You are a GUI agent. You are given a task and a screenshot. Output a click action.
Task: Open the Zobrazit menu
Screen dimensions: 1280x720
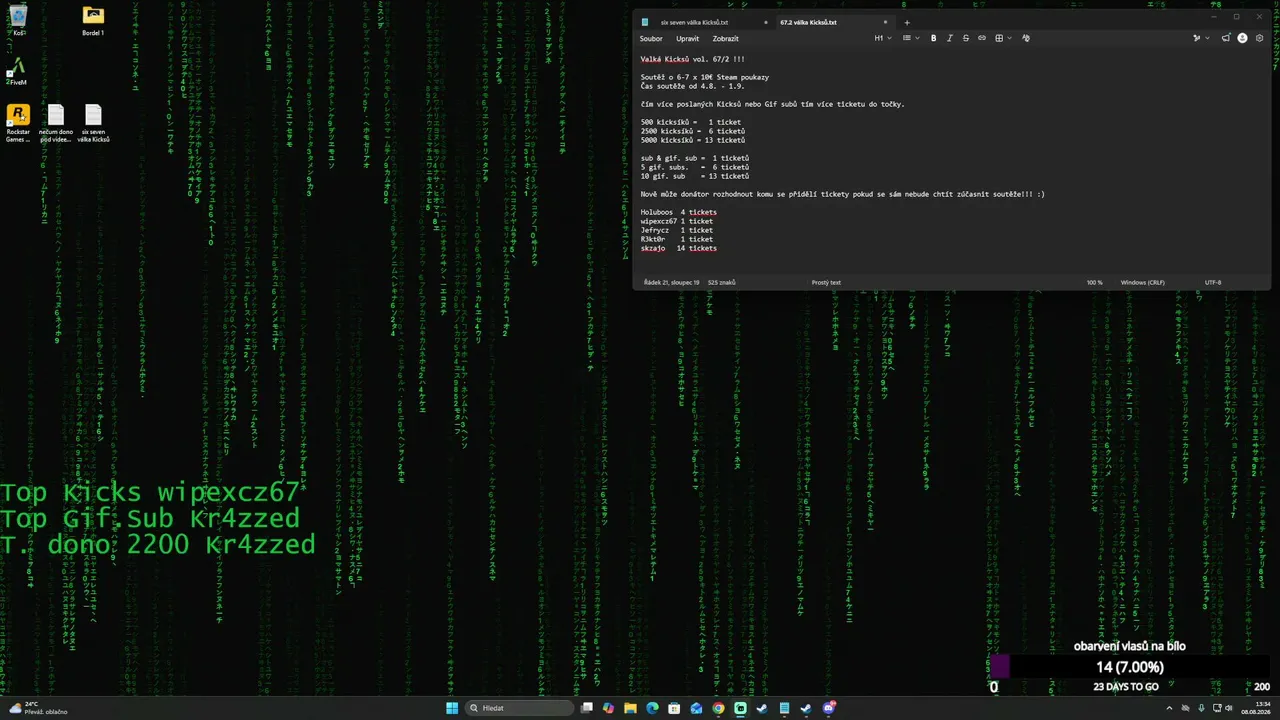click(725, 38)
